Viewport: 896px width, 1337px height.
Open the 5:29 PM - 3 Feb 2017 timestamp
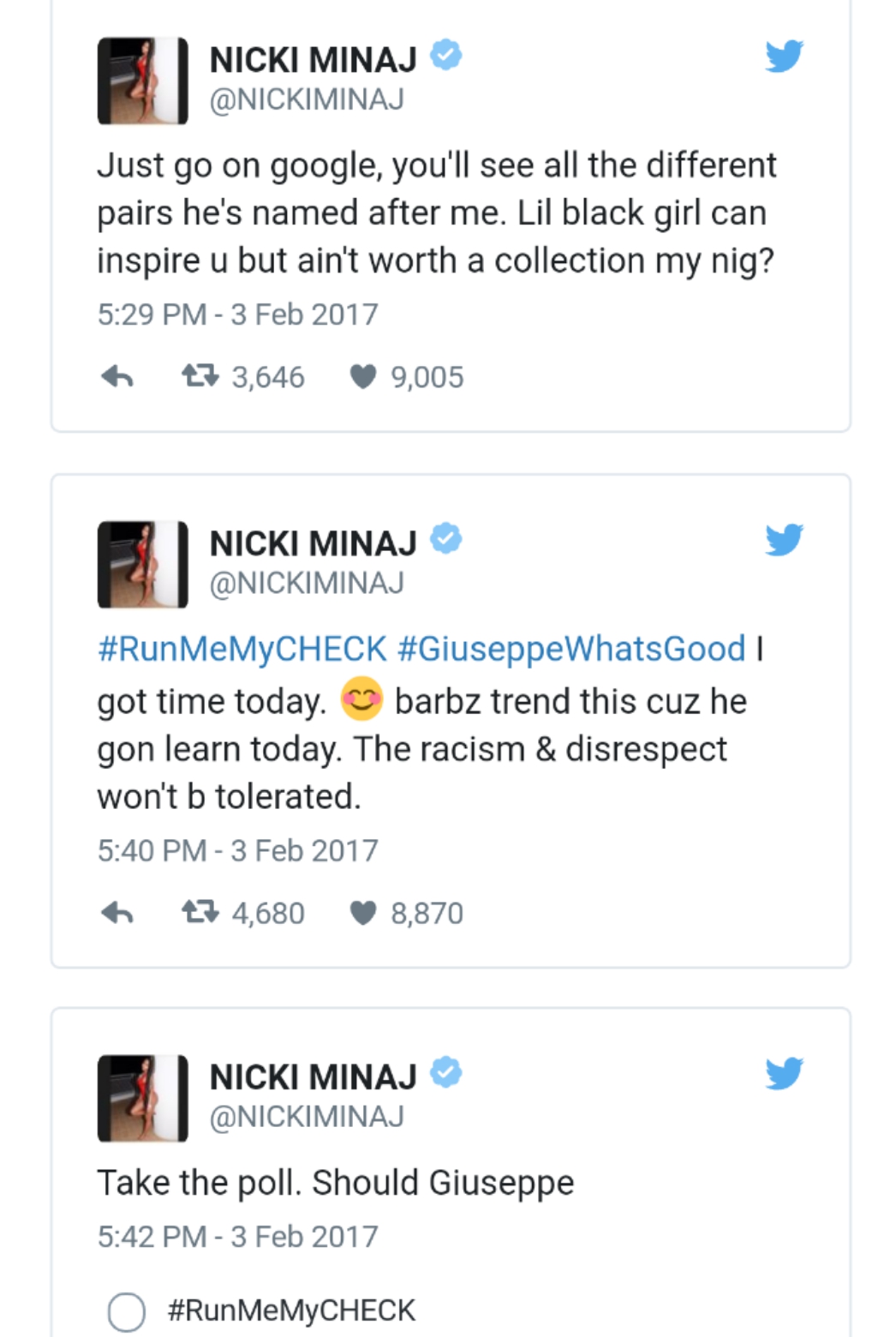pyautogui.click(x=237, y=314)
